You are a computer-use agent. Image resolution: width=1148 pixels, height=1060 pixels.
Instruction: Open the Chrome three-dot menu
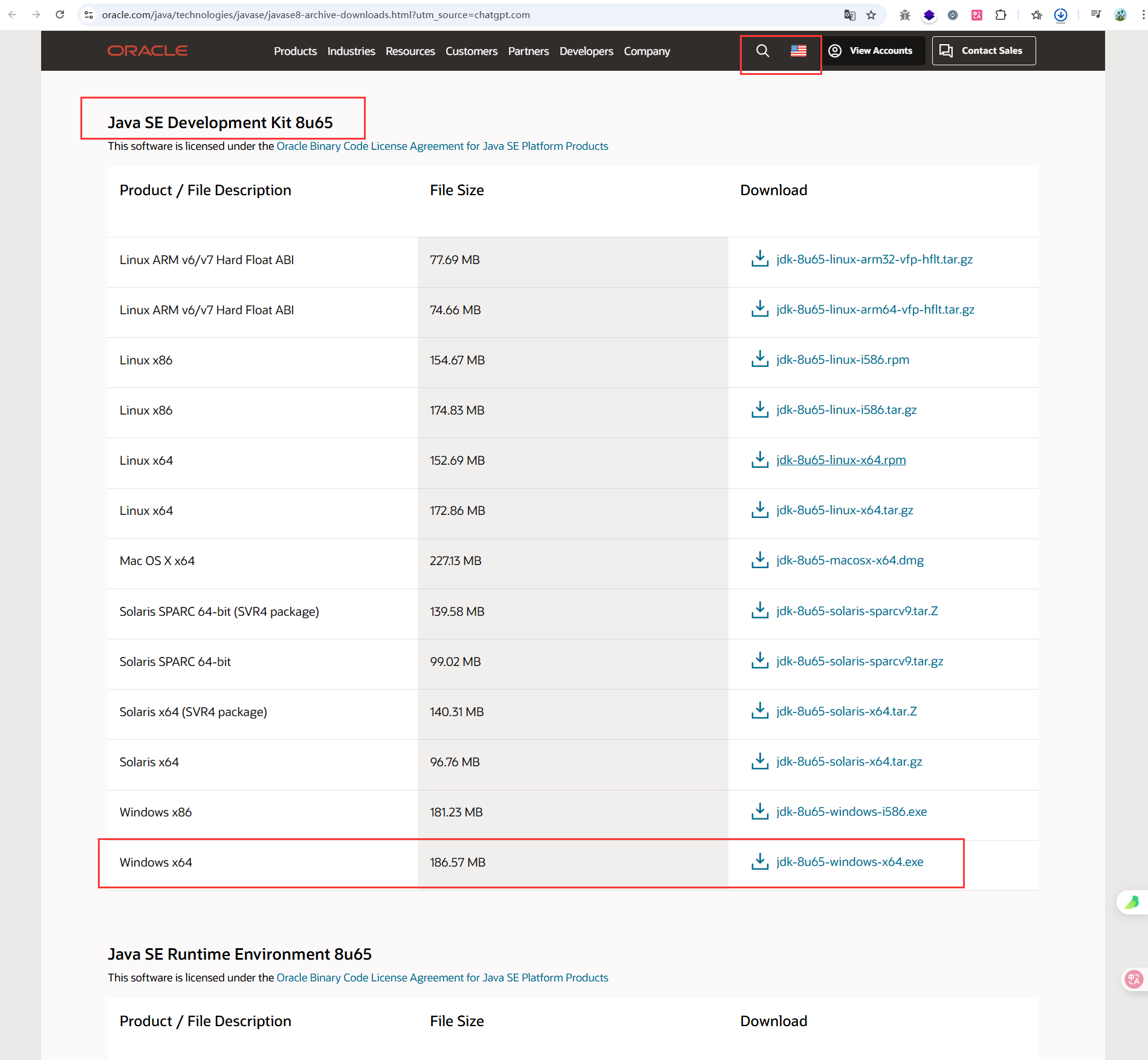[x=1143, y=15]
